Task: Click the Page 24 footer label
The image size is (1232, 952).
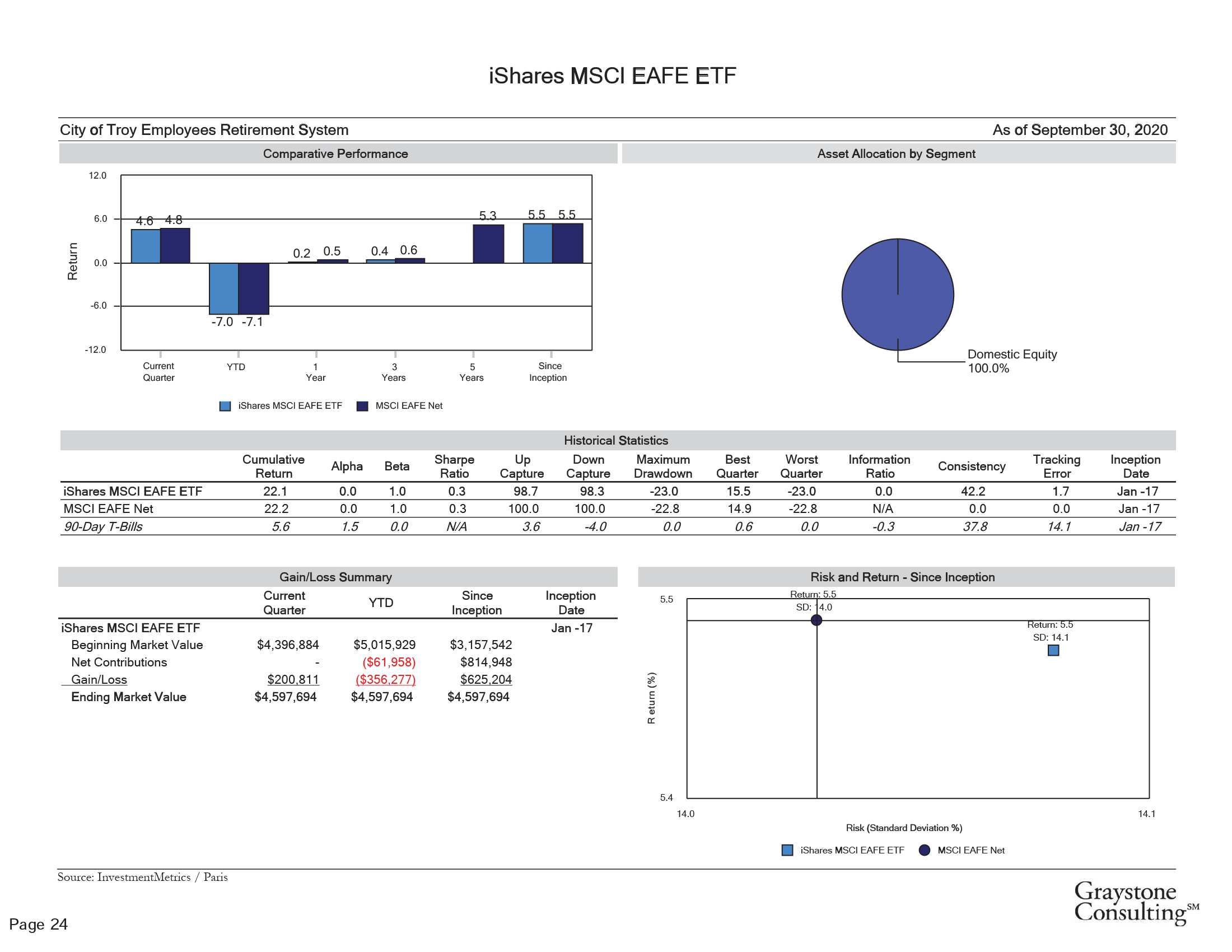Action: tap(38, 925)
